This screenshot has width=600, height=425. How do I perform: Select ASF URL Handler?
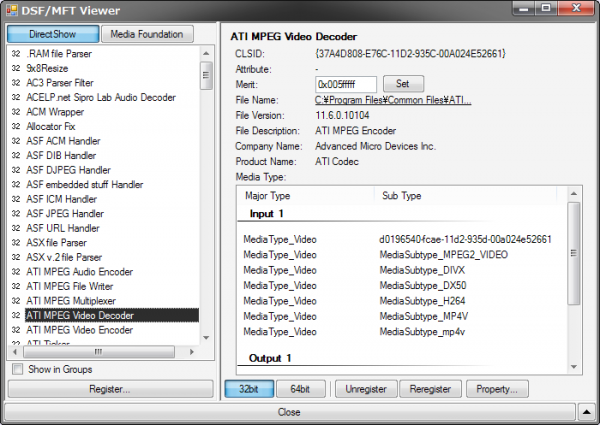pyautogui.click(x=103, y=228)
